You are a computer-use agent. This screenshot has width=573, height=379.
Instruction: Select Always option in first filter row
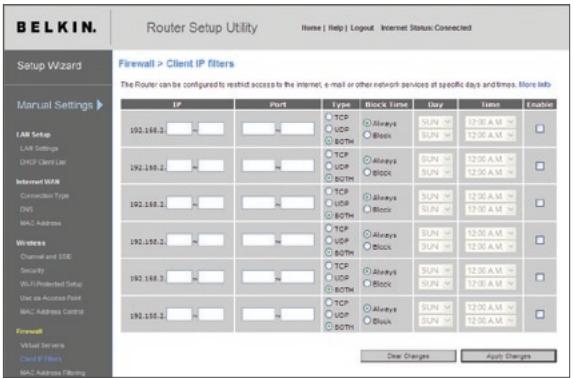tap(367, 123)
